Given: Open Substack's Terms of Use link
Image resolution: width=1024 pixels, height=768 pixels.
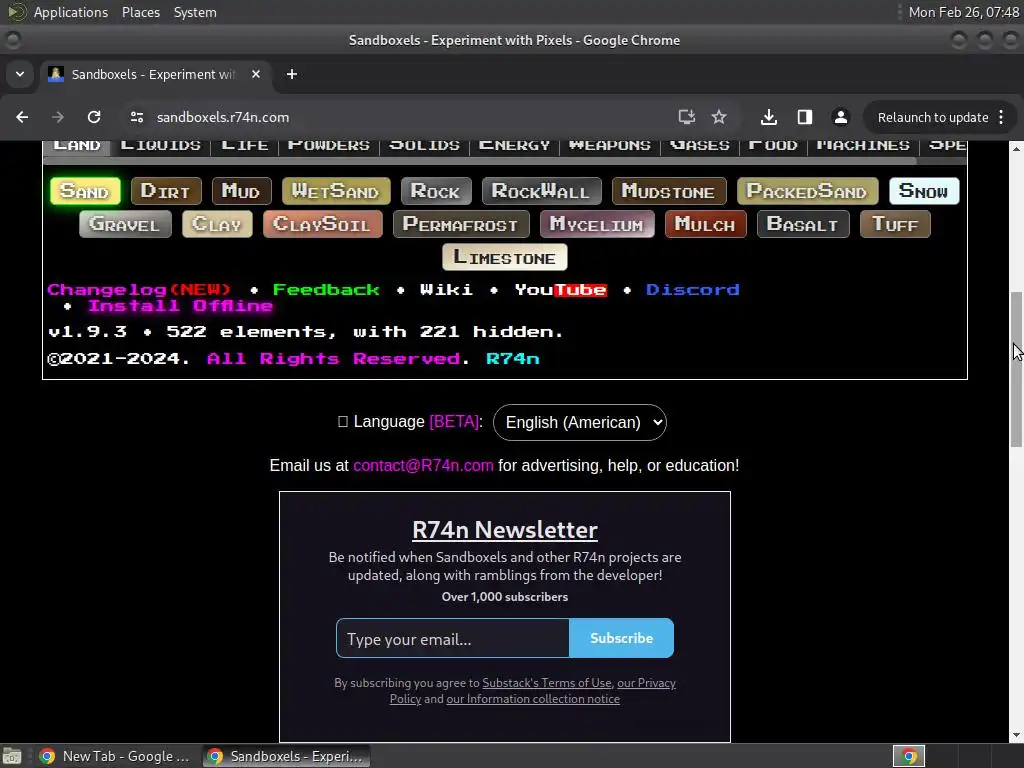Looking at the screenshot, I should coord(547,682).
